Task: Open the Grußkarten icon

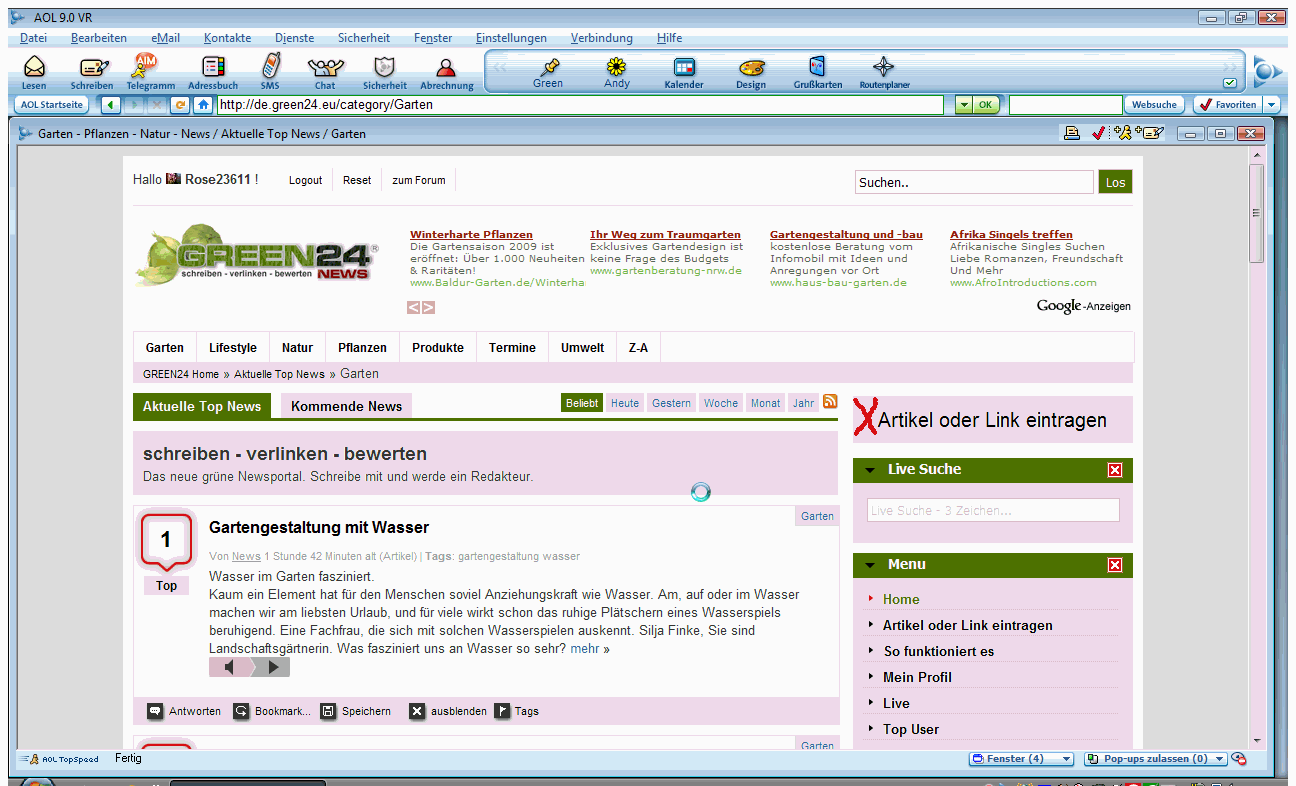Action: [x=817, y=68]
